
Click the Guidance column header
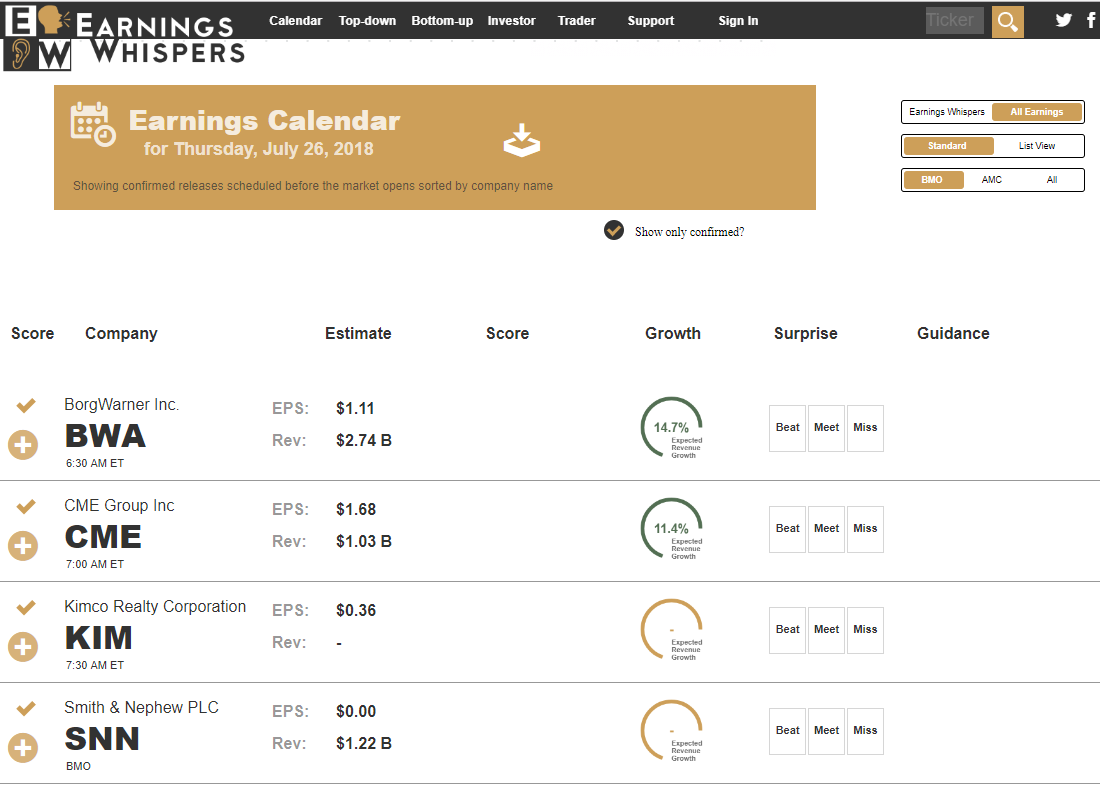(x=953, y=333)
